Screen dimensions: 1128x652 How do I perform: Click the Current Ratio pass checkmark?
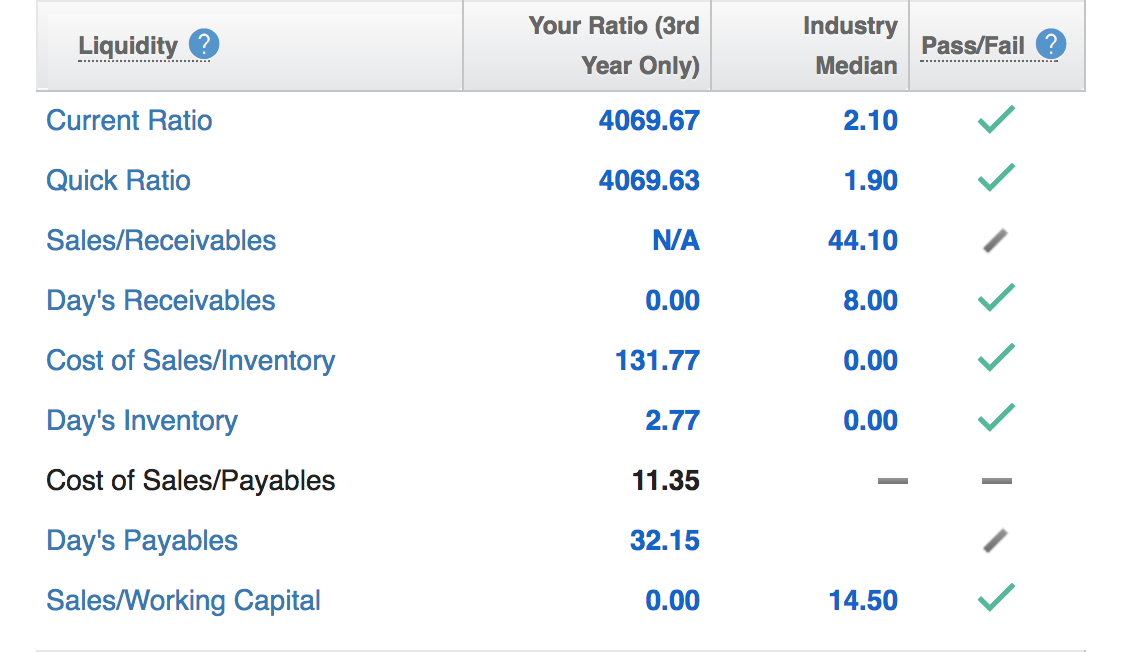pos(996,120)
